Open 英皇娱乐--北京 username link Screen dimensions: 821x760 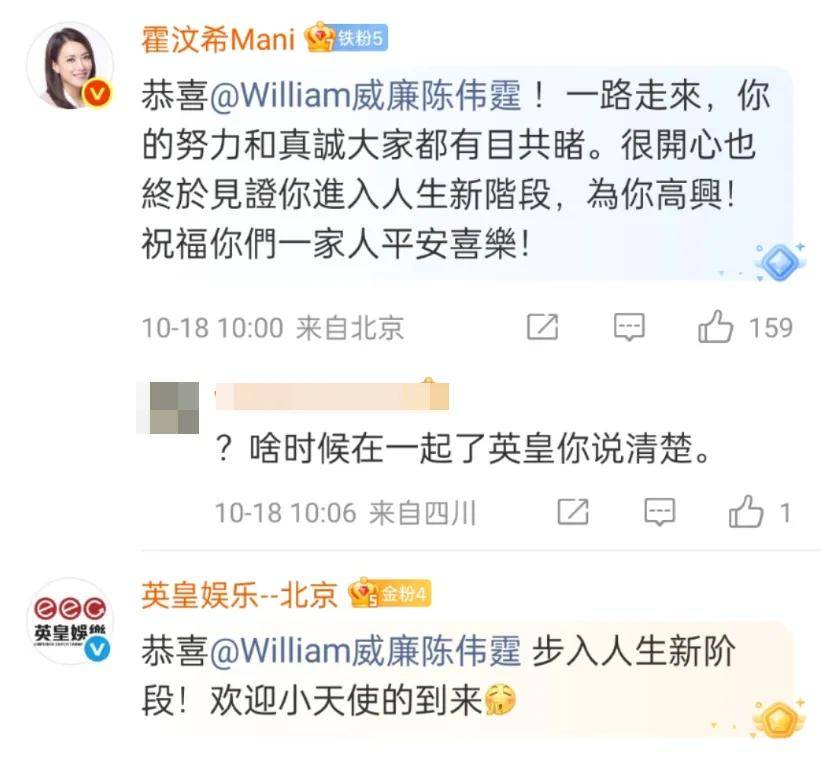click(x=240, y=595)
